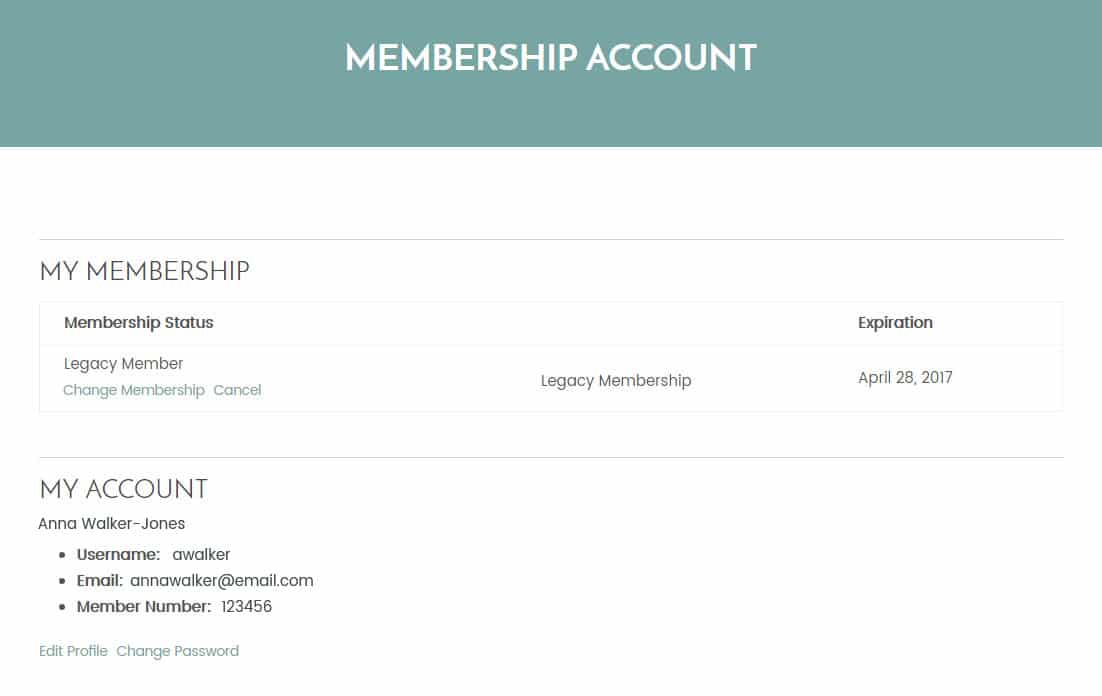
Task: Click the Member Number label
Action: coord(143,606)
